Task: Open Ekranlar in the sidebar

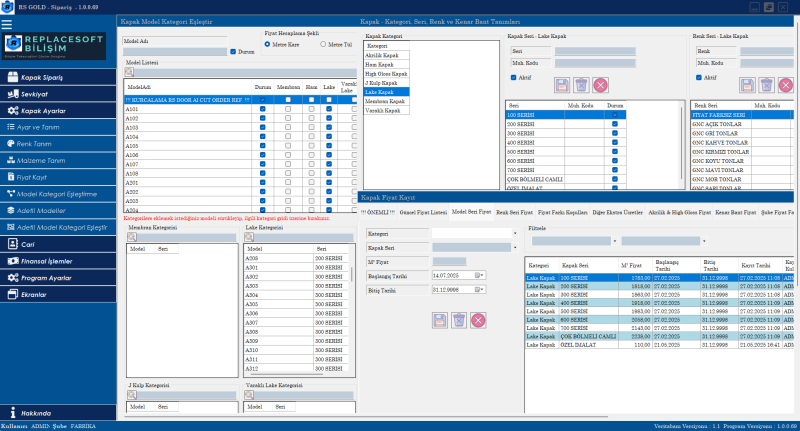Action: click(x=58, y=294)
